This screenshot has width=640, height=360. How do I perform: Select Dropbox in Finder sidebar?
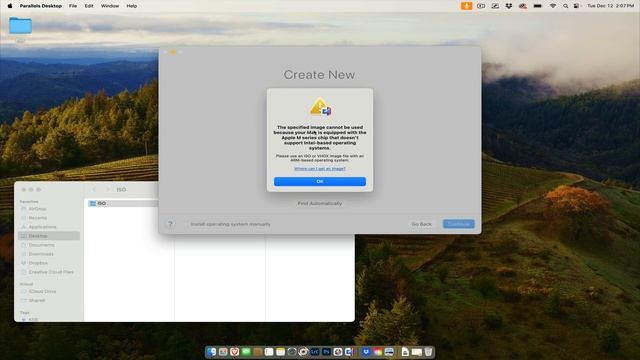click(38, 263)
